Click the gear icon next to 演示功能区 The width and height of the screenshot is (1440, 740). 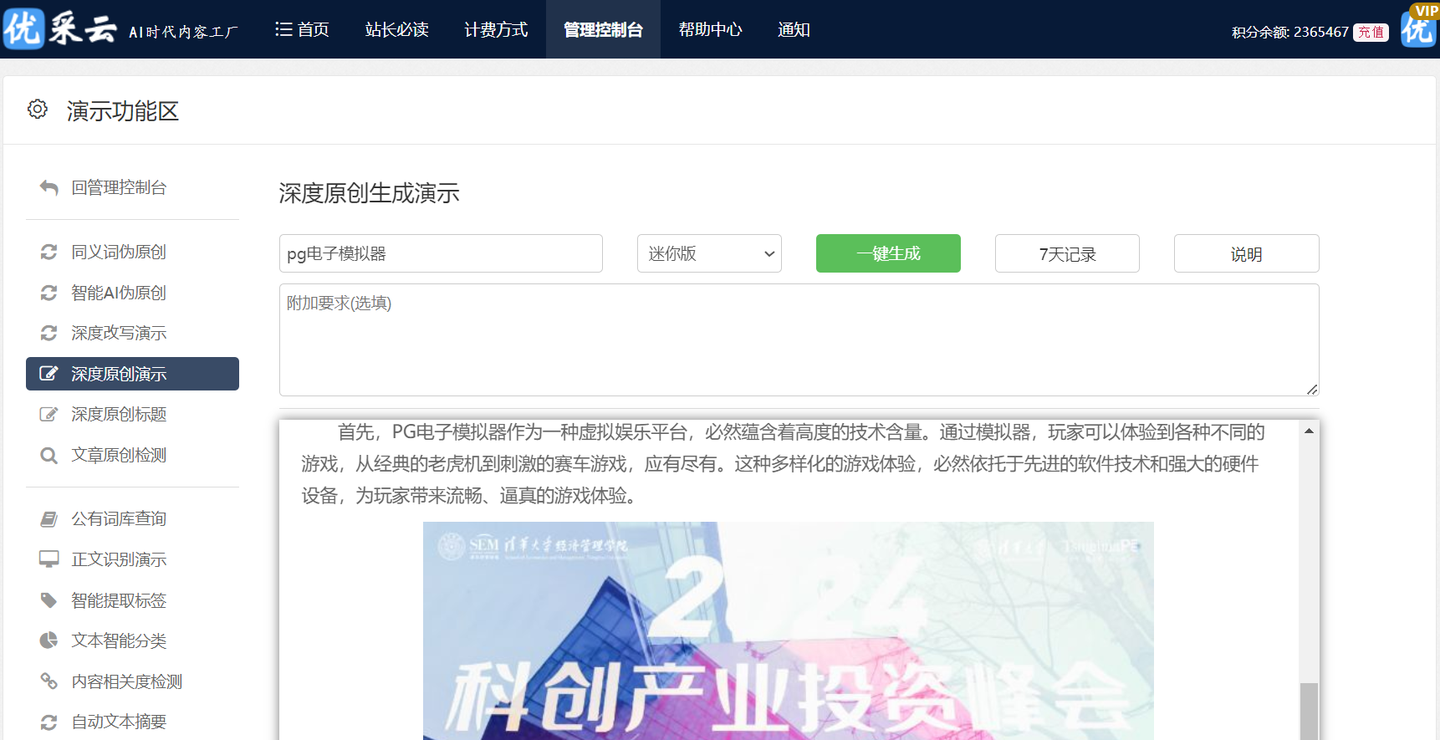(x=37, y=110)
